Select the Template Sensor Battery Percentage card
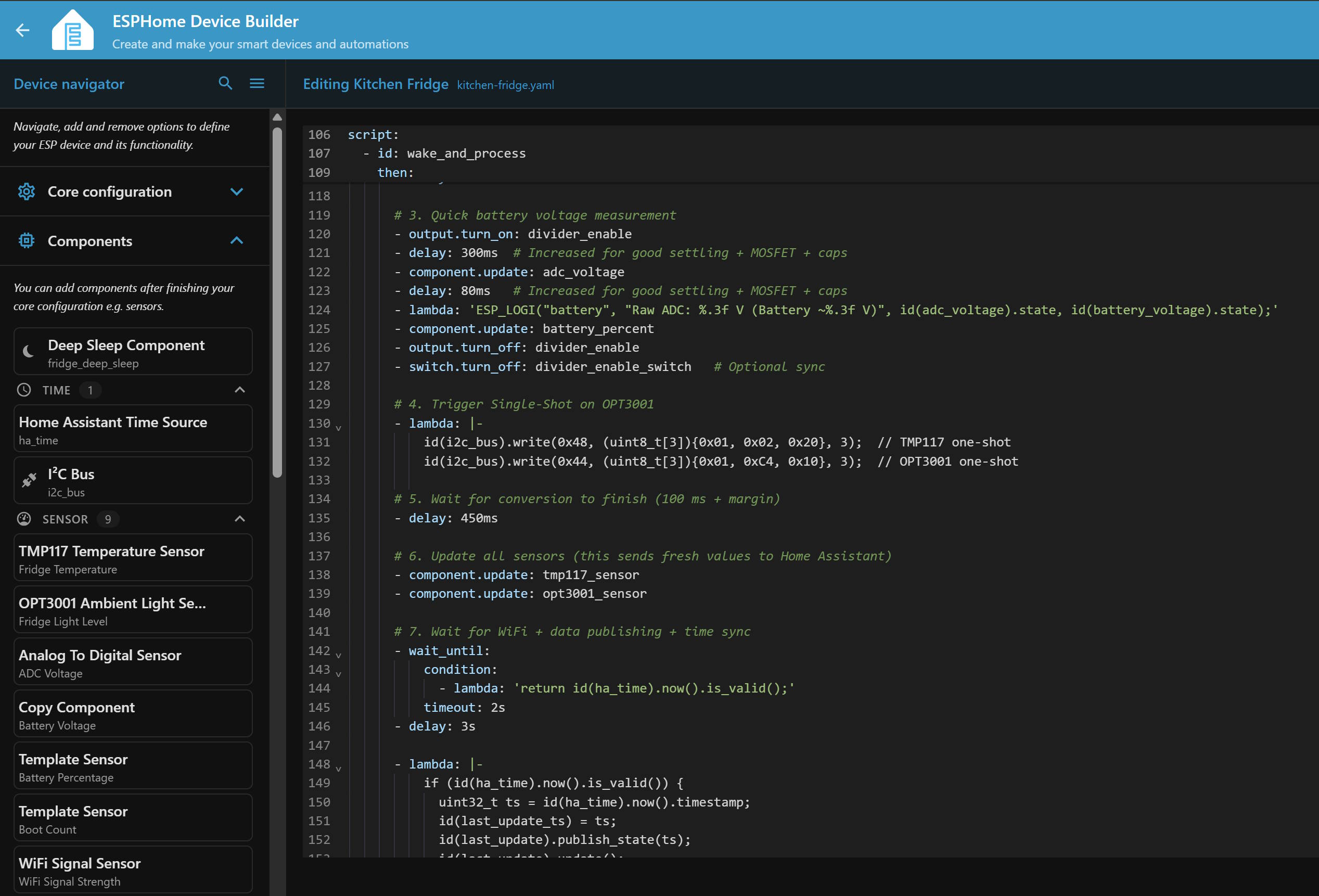 coord(133,766)
